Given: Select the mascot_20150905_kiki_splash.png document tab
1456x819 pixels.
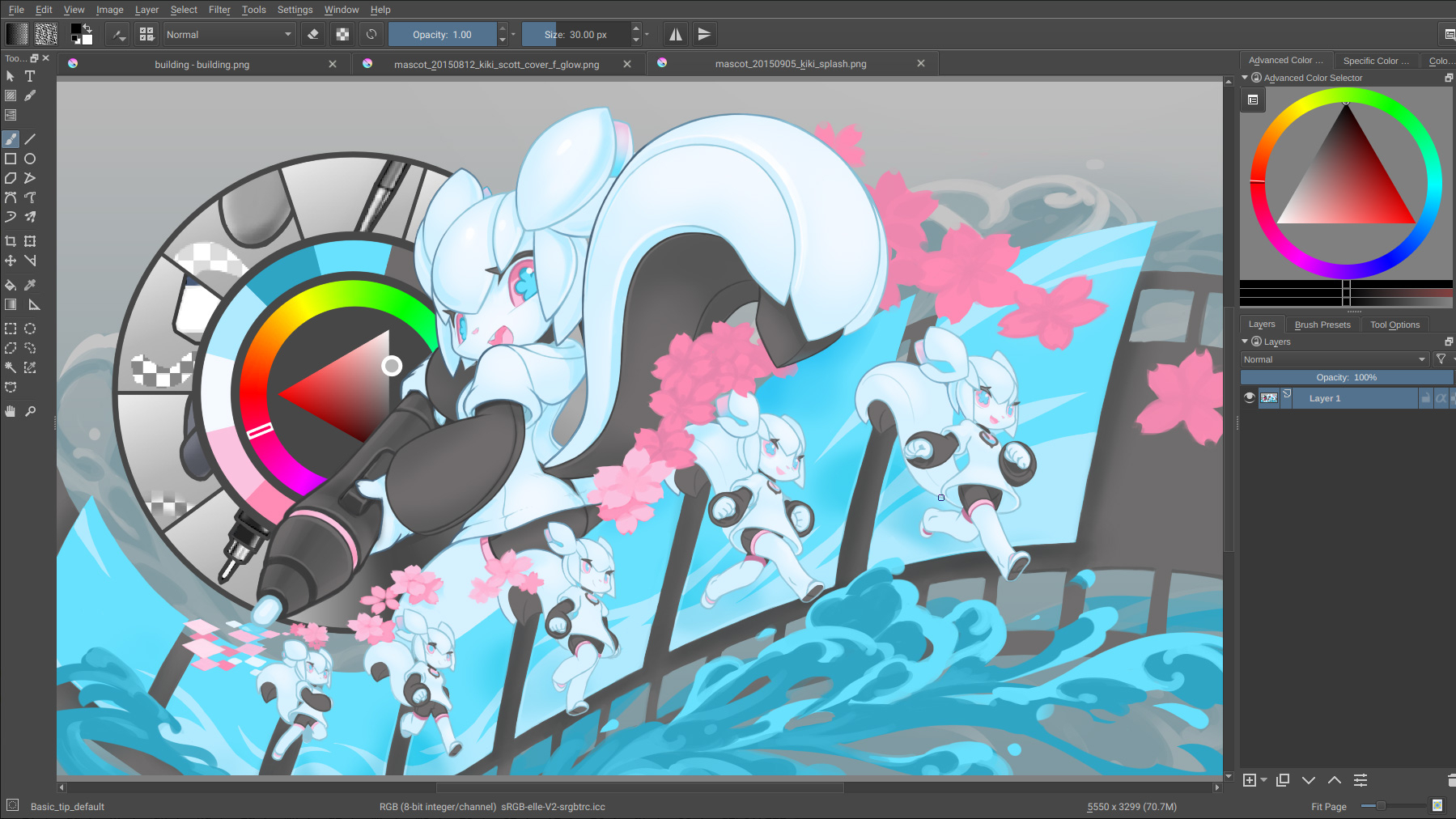Looking at the screenshot, I should pos(790,63).
